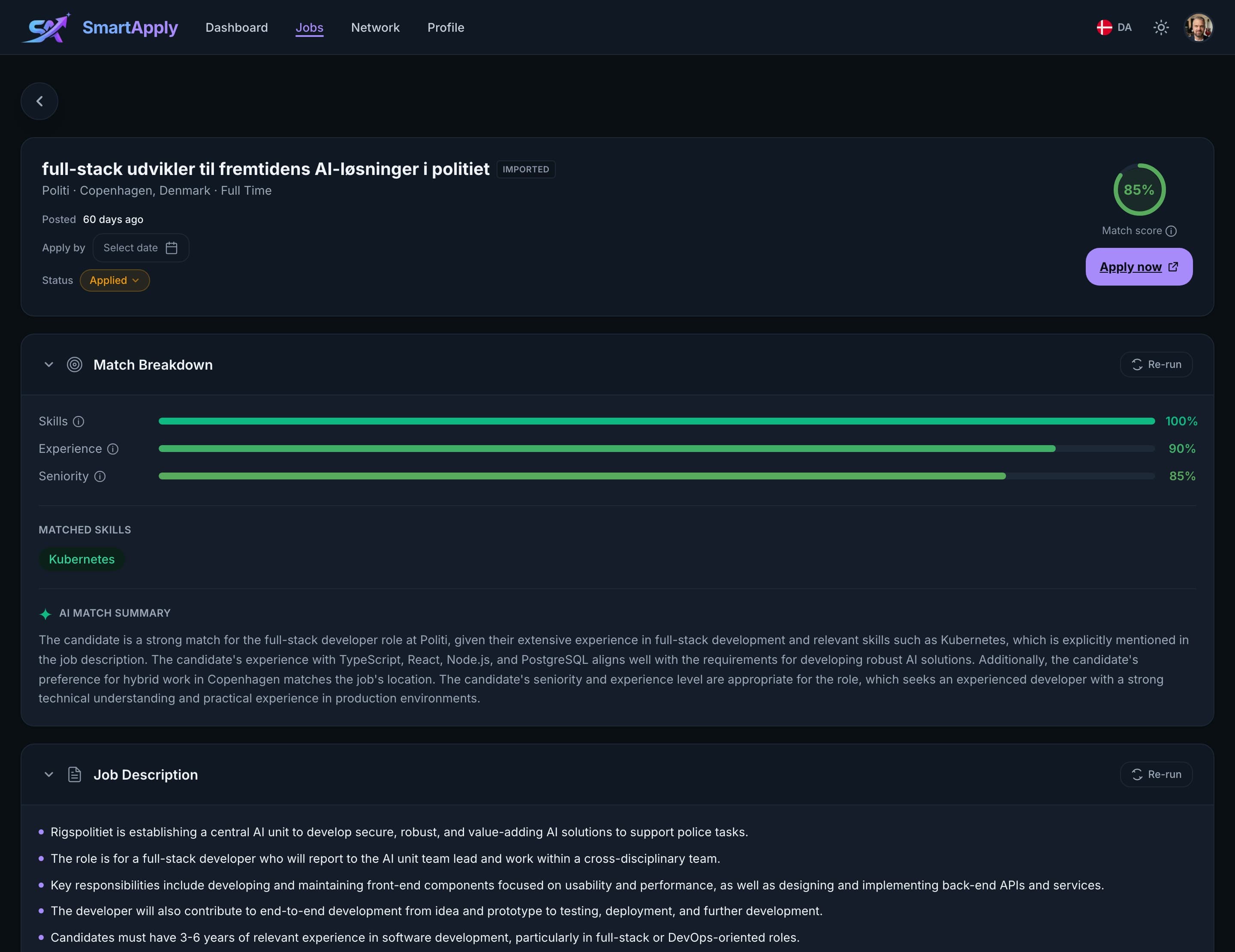Click bullet 'The developer will also contribute'
Viewport: 1235px width, 952px height.
pos(437,911)
